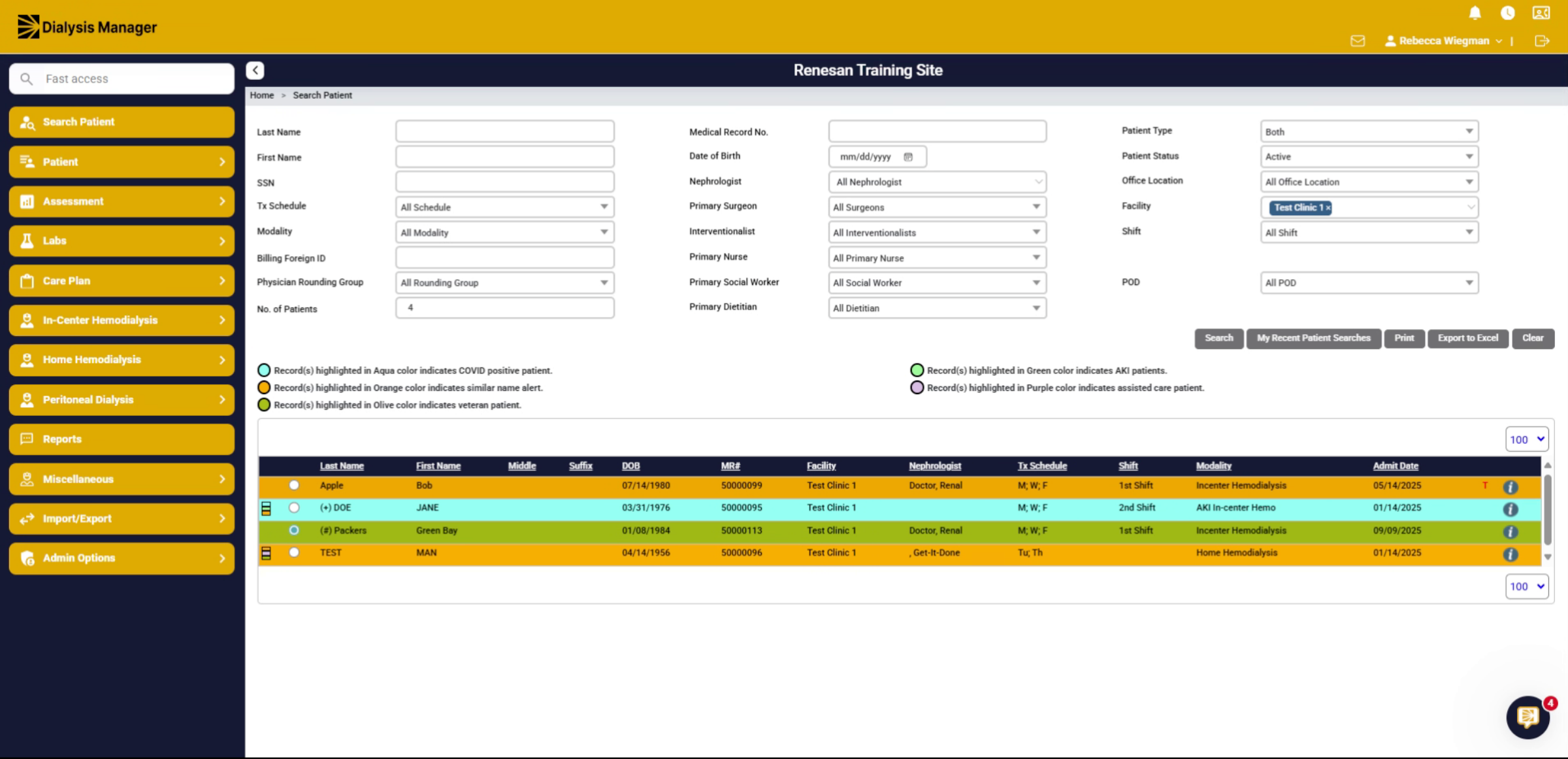Viewport: 1568px width, 759px height.
Task: Click the alert icon on DOE row
Action: click(266, 508)
